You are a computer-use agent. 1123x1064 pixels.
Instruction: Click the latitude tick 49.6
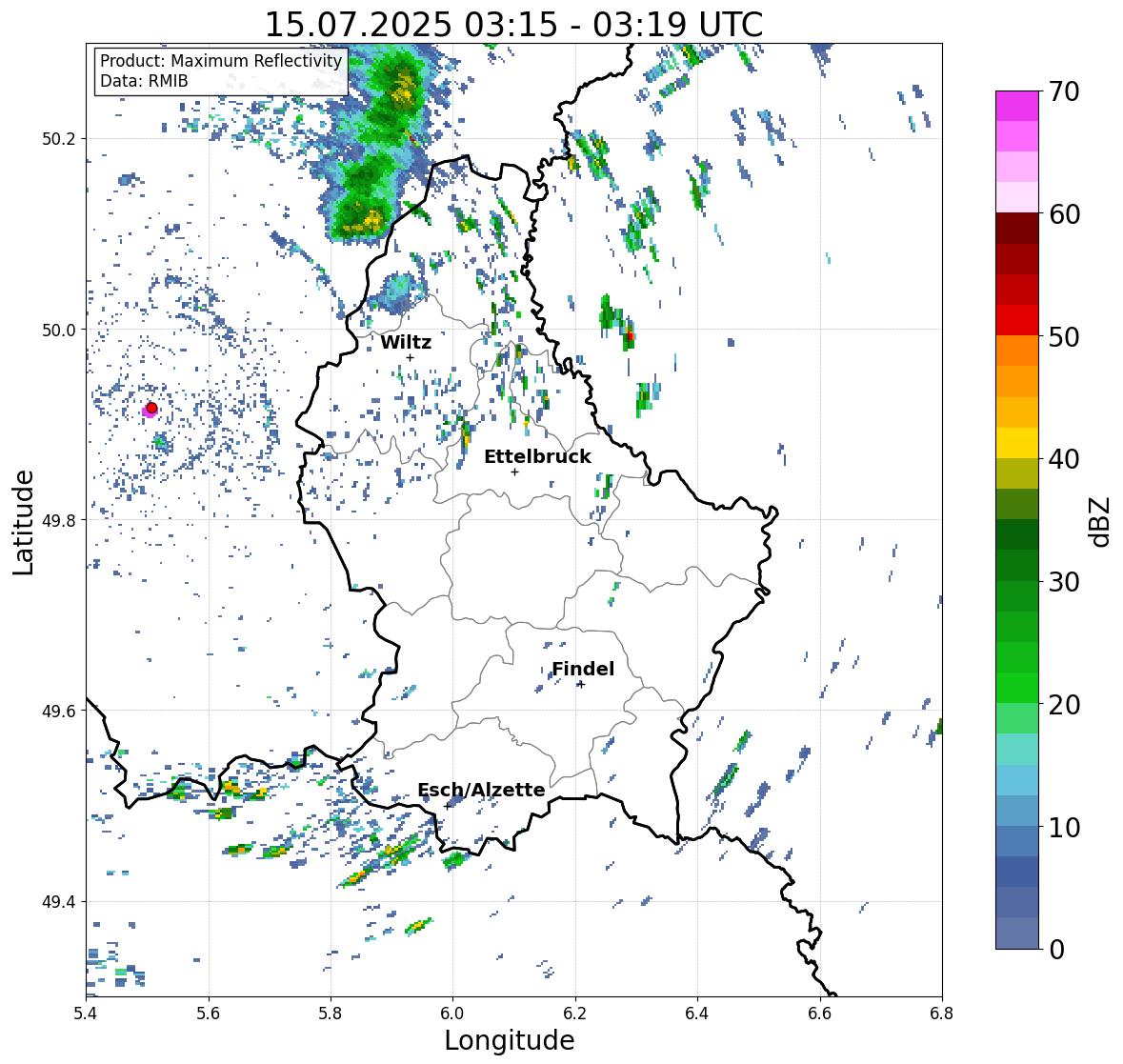[59, 711]
